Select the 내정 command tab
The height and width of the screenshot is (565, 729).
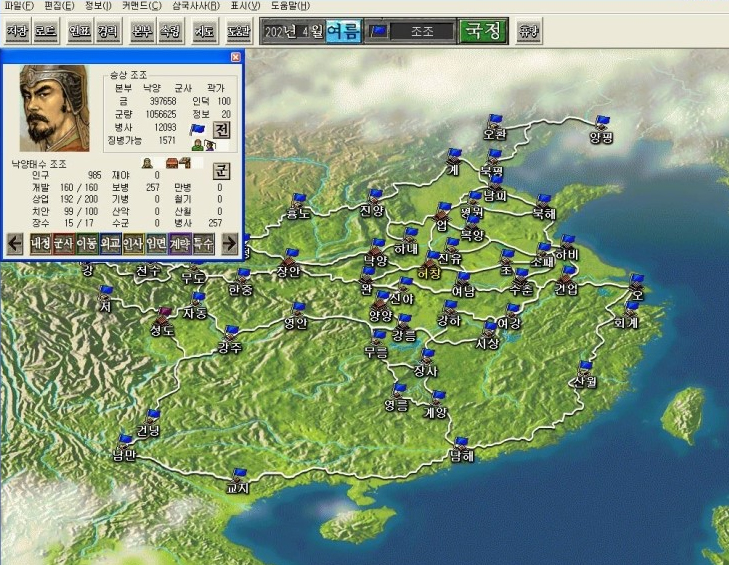pyautogui.click(x=40, y=243)
